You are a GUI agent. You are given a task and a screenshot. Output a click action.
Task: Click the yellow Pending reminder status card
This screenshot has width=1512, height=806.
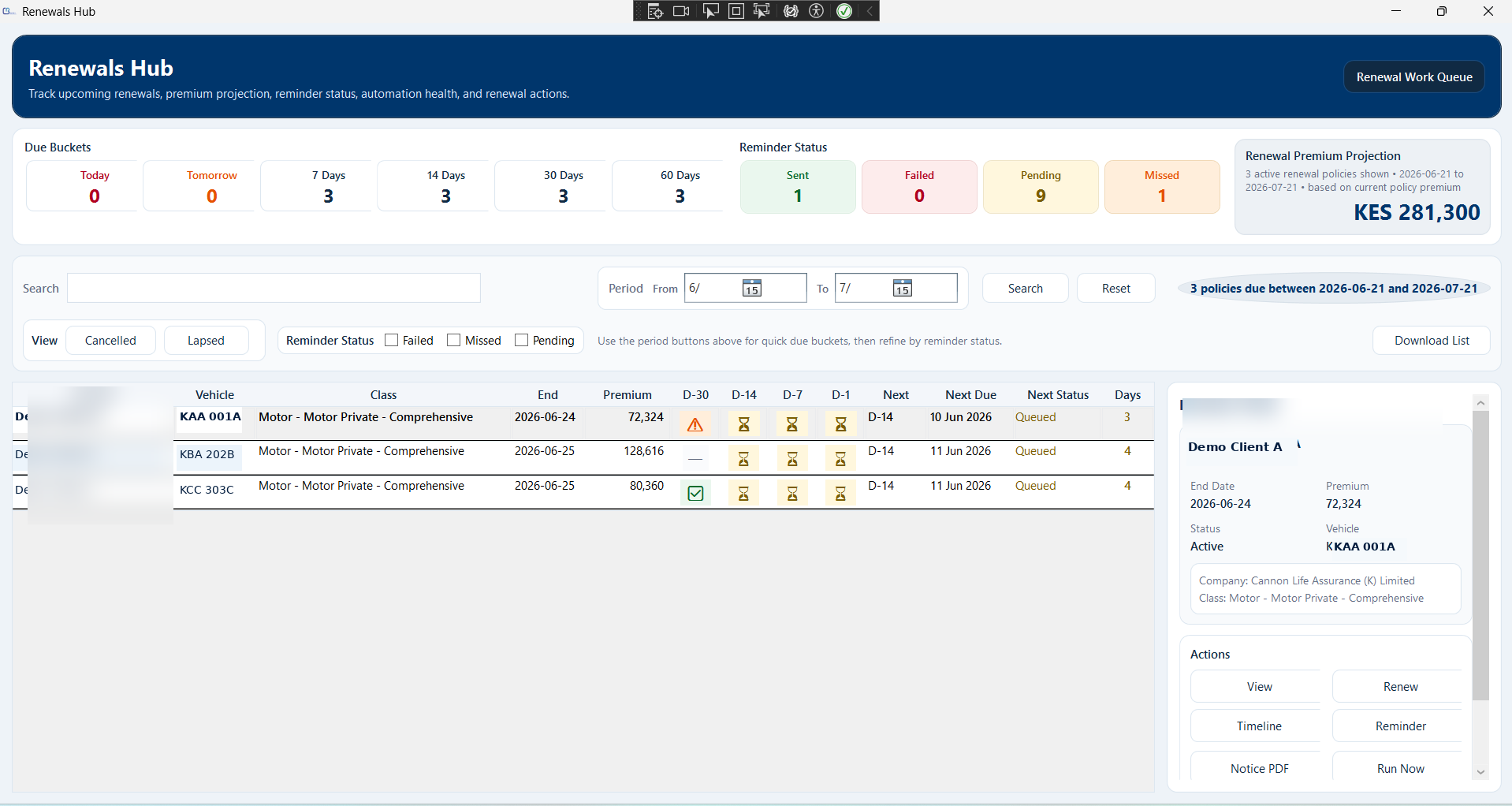1041,187
